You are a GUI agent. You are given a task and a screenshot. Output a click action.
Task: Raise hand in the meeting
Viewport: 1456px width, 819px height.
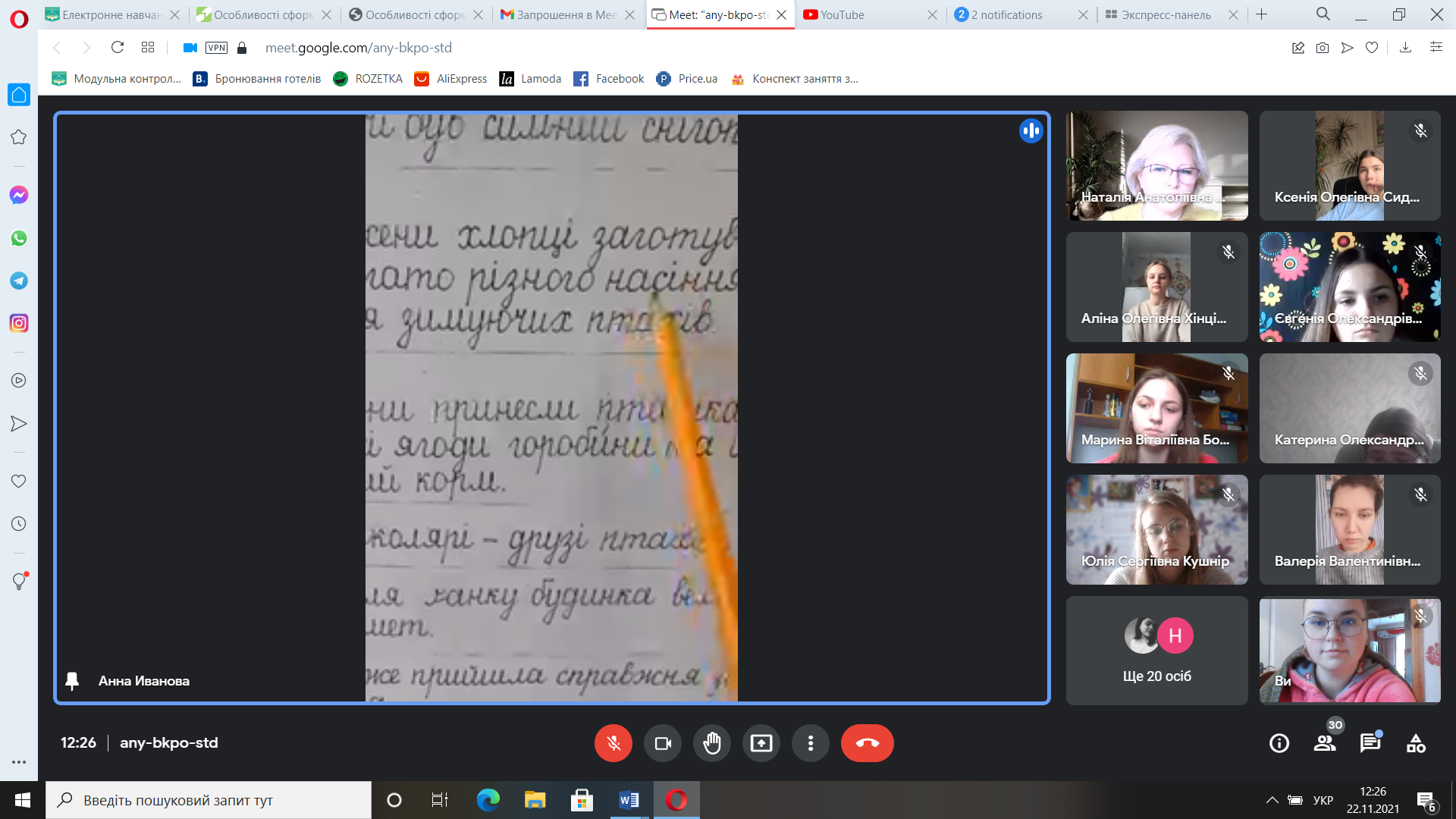coord(711,743)
